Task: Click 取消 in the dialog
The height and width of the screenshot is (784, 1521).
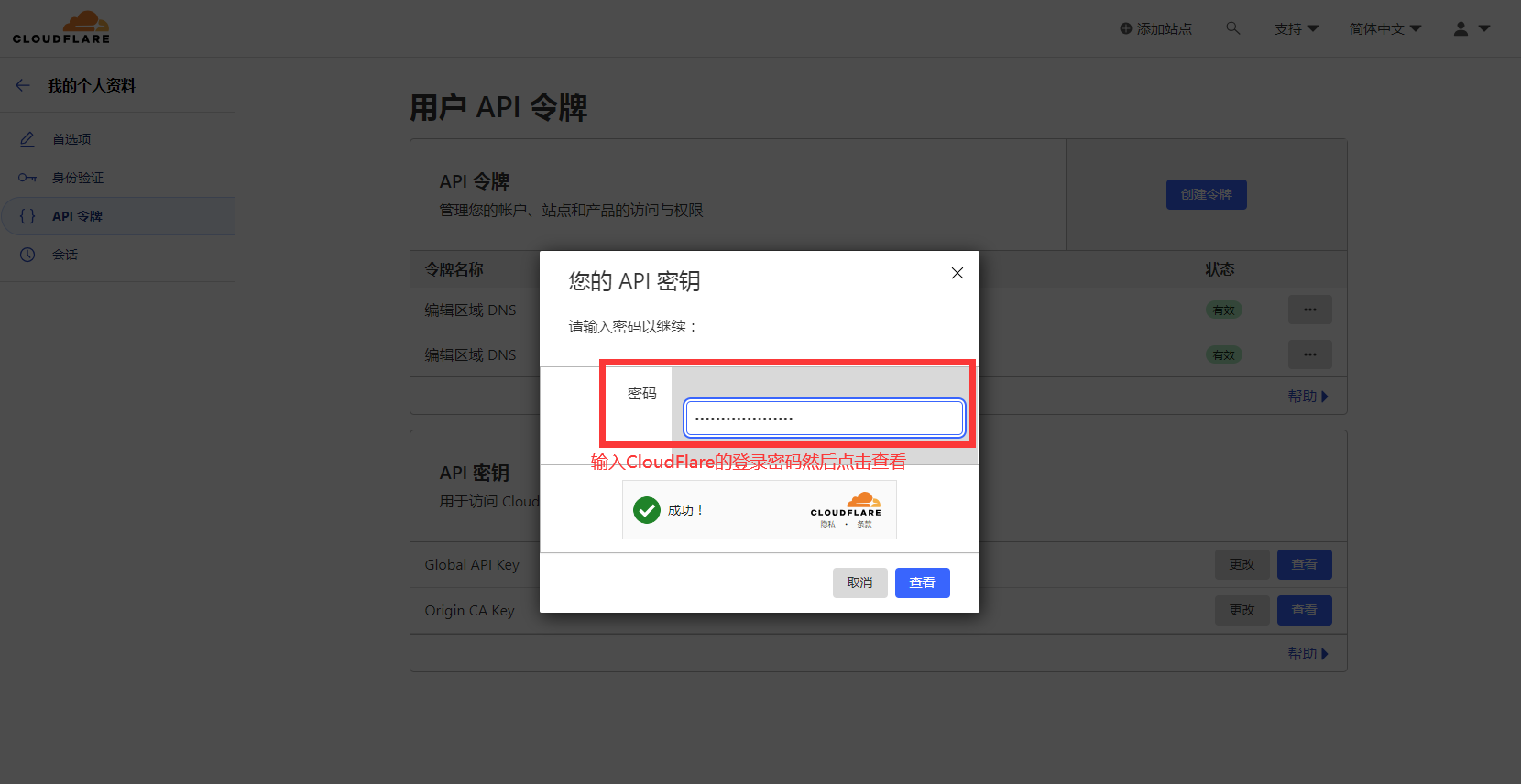Action: coord(859,583)
